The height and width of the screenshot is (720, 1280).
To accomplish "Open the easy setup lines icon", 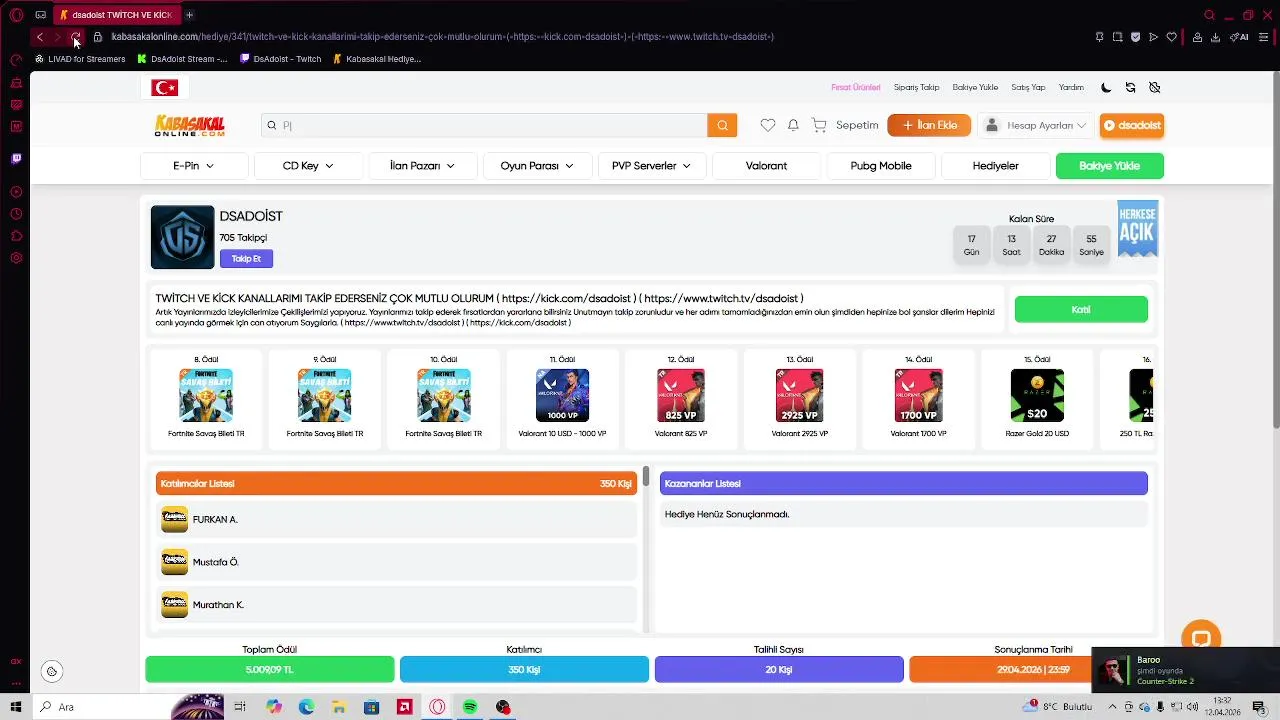I will 1264,37.
